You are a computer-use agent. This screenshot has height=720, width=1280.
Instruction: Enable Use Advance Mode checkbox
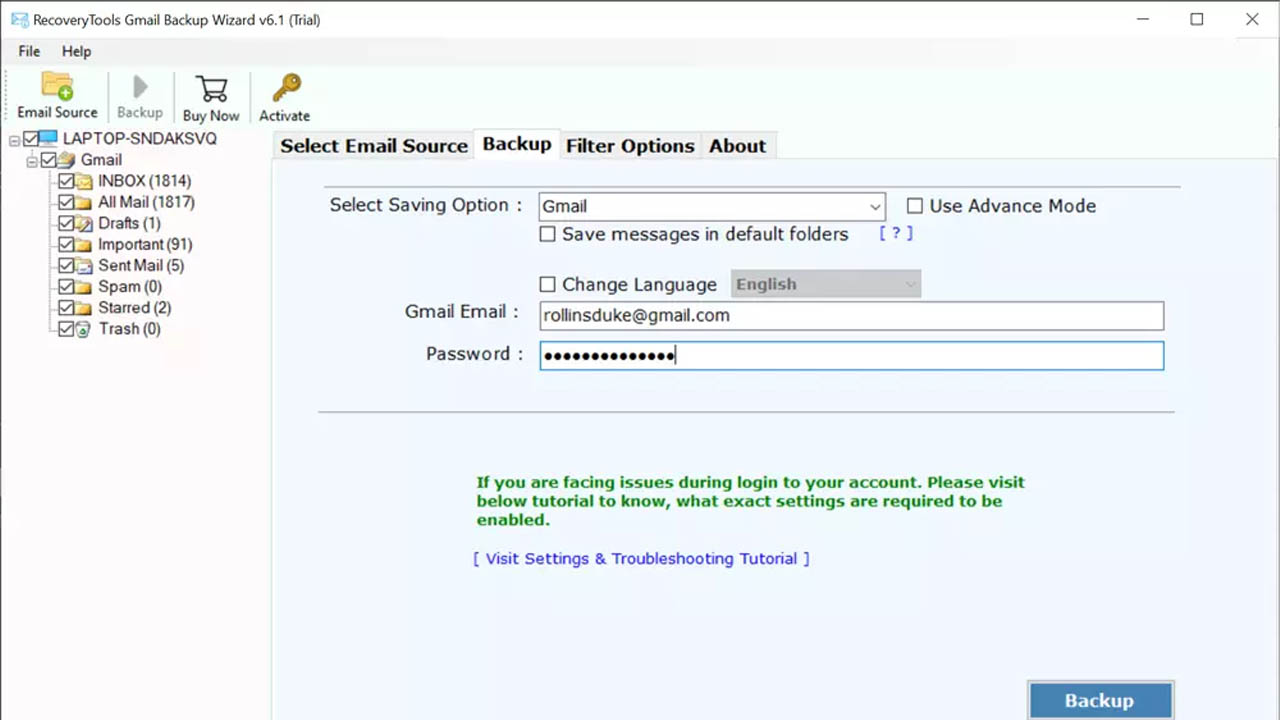coord(915,206)
